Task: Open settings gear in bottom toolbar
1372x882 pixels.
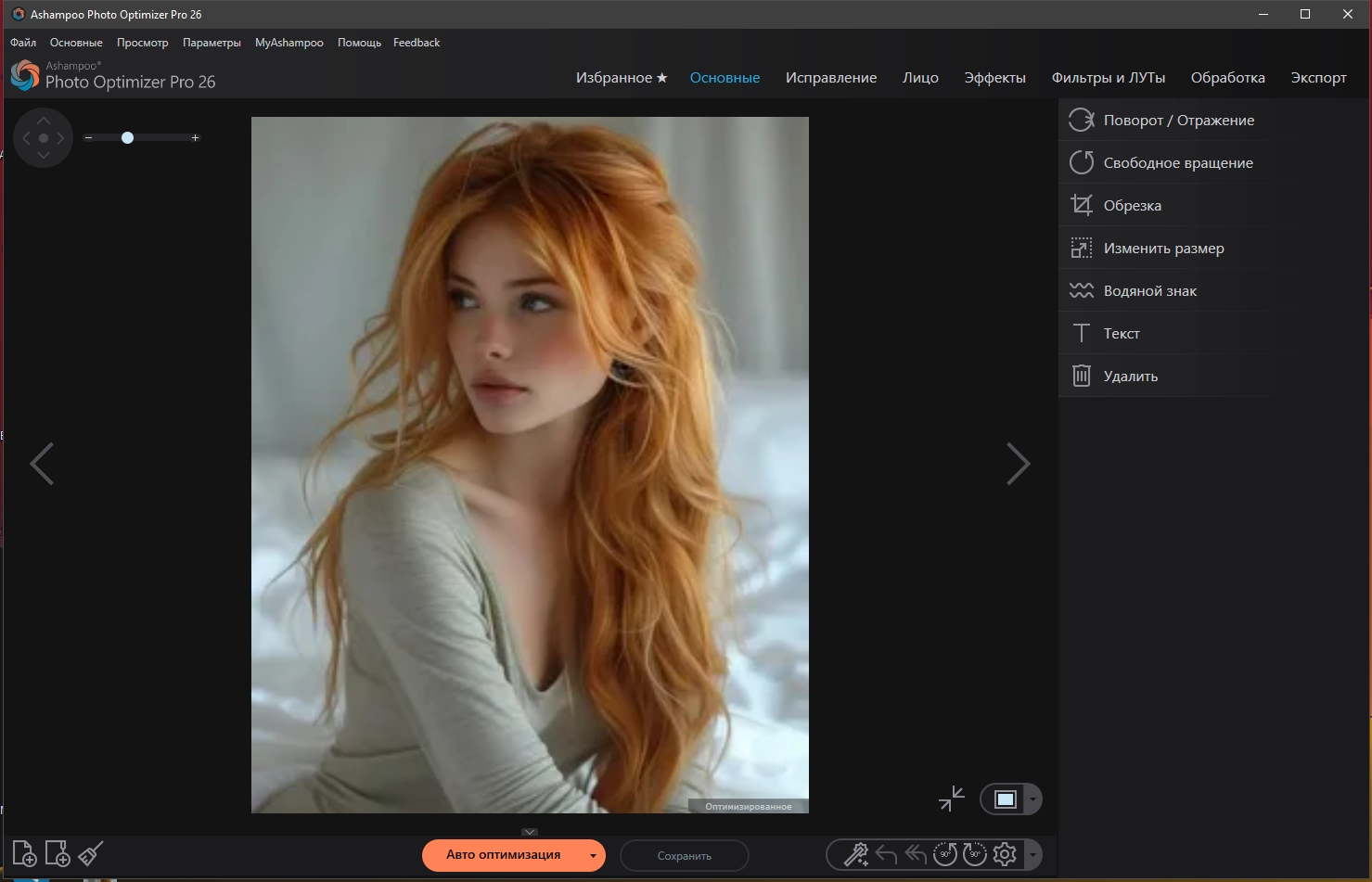Action: point(1005,854)
